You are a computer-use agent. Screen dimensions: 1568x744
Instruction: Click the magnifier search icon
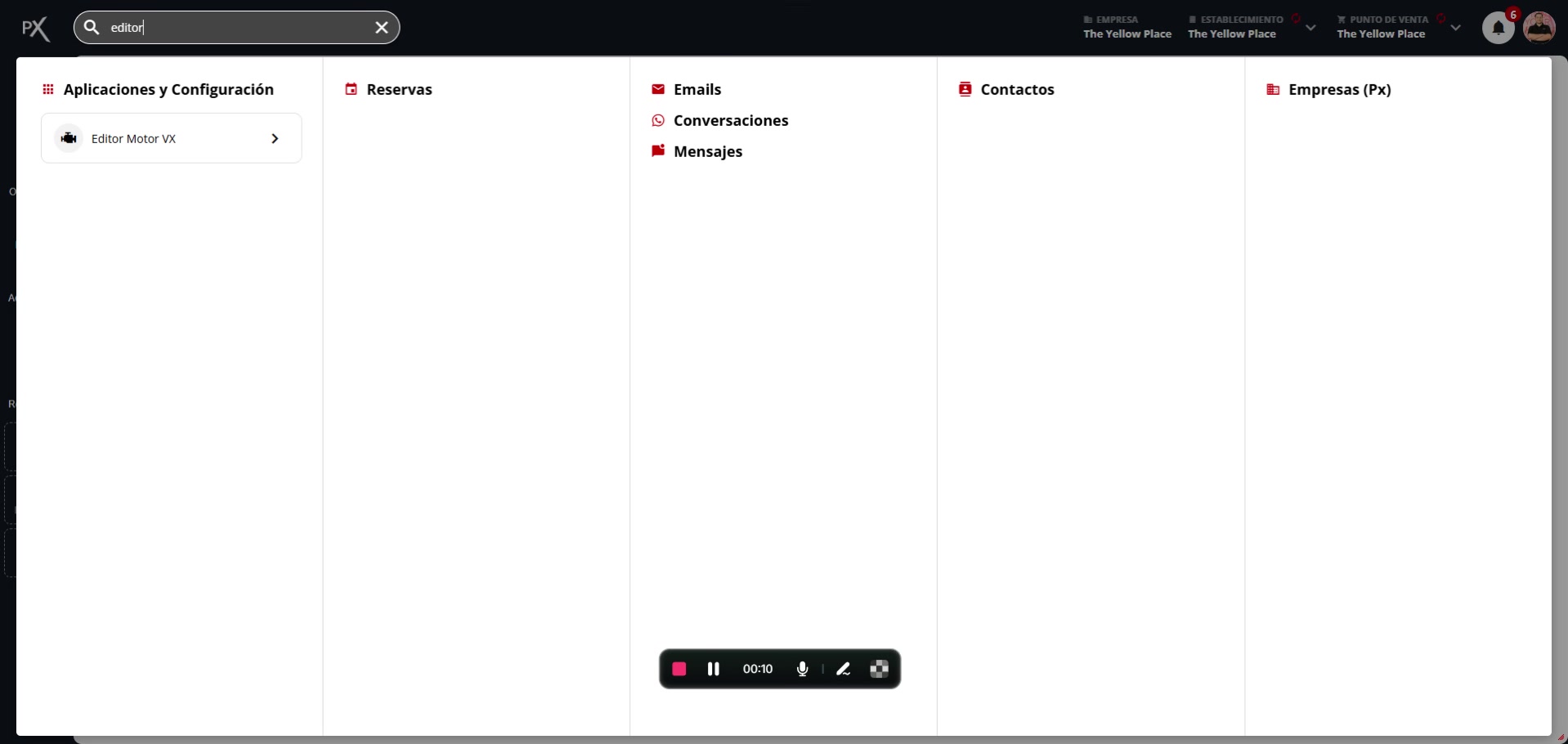tap(92, 28)
